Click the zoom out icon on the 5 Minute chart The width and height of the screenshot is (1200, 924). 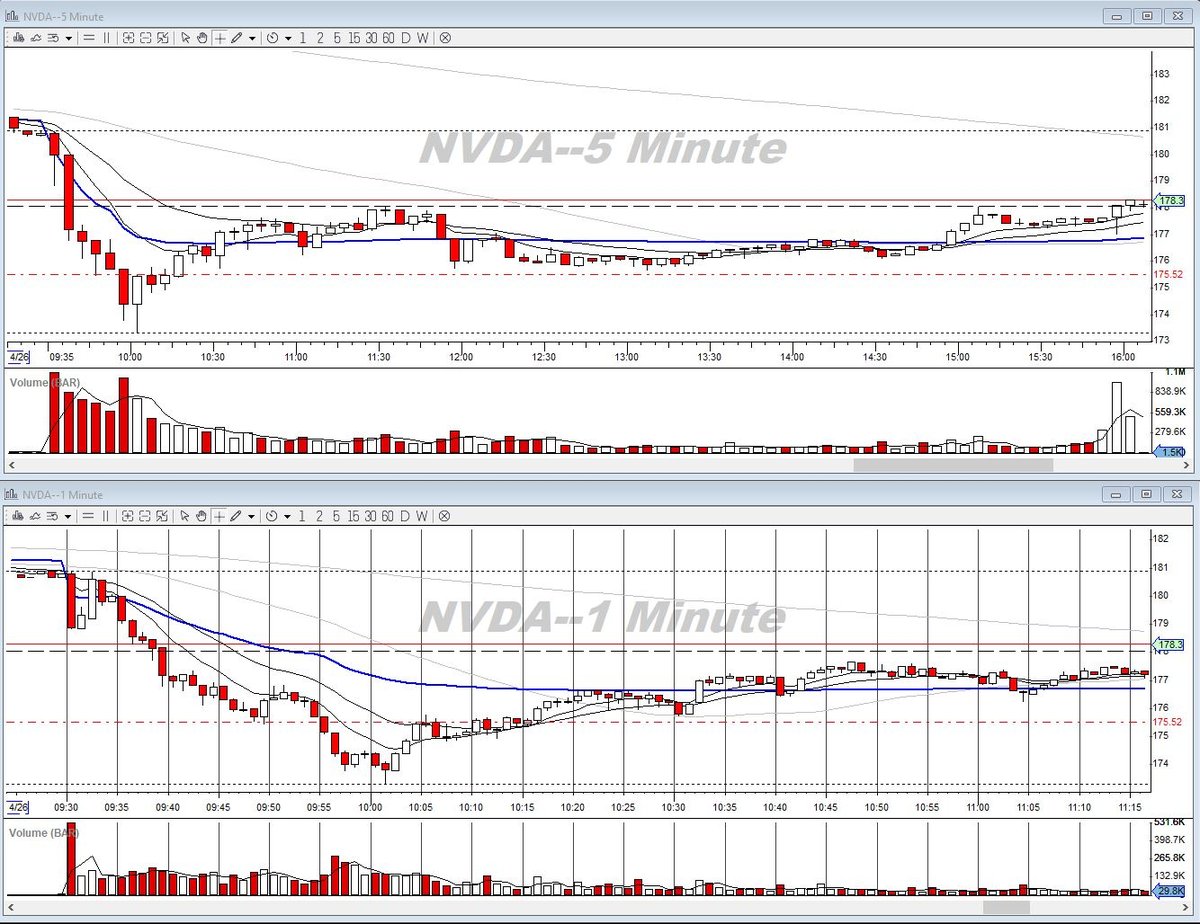146,37
